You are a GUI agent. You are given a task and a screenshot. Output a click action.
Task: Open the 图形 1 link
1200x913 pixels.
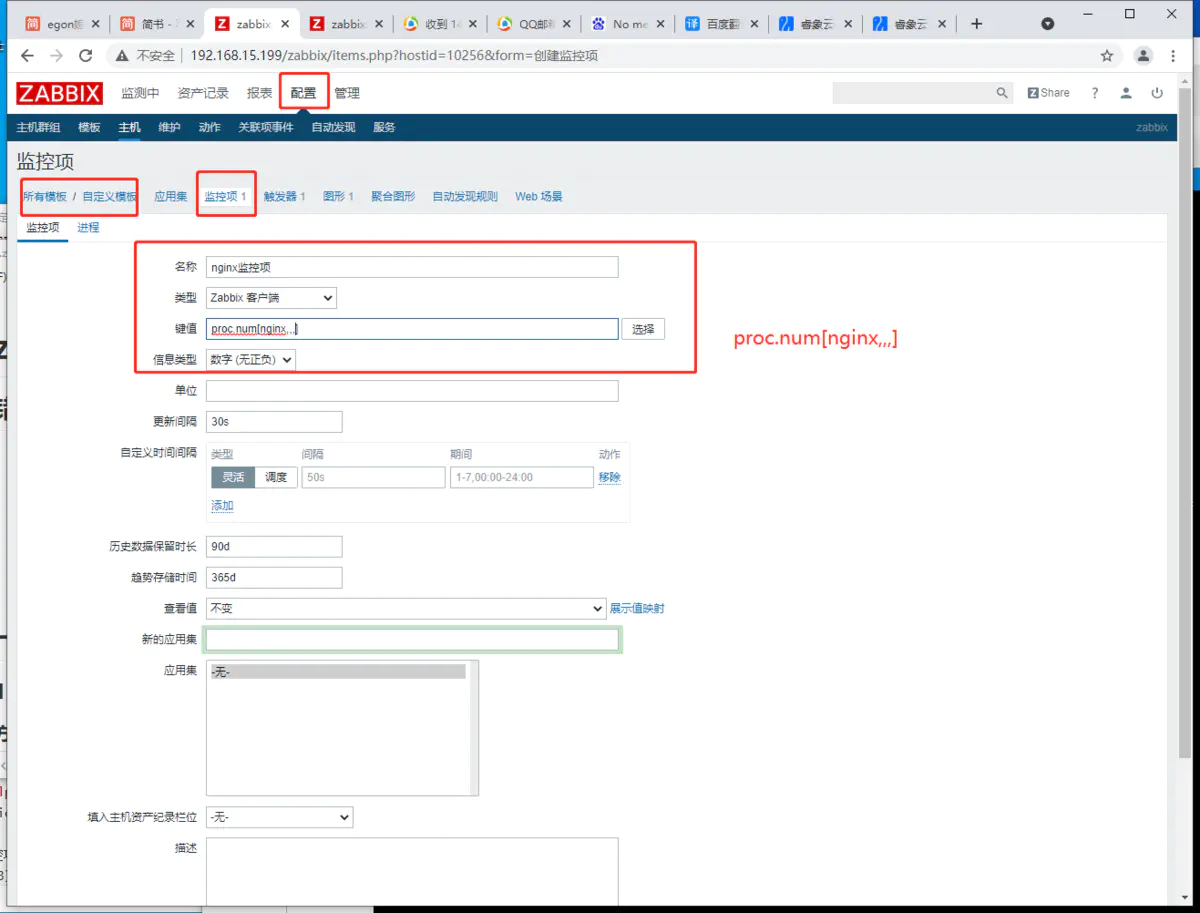pyautogui.click(x=338, y=197)
